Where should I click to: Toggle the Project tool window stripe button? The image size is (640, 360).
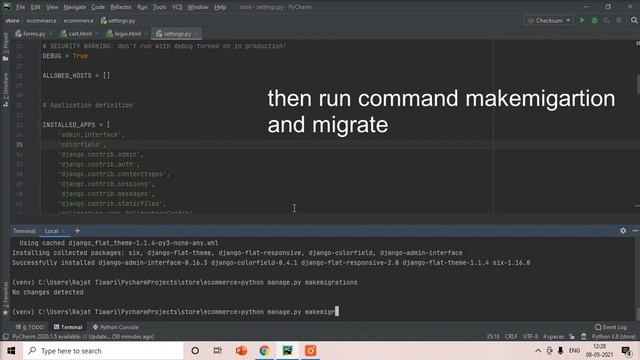point(5,47)
